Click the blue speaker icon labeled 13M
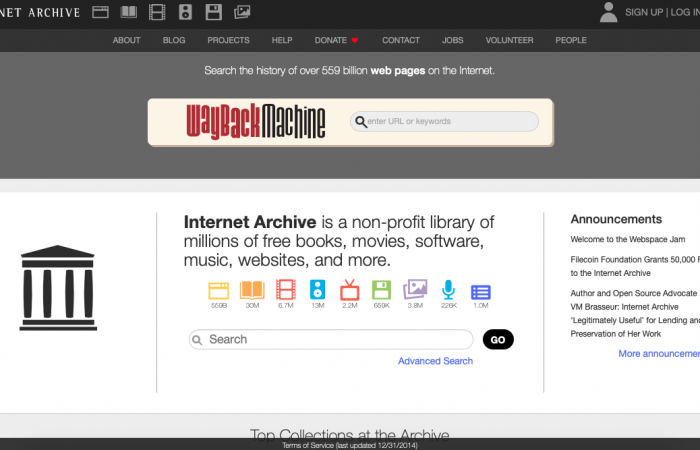The width and height of the screenshot is (700, 450). click(317, 290)
